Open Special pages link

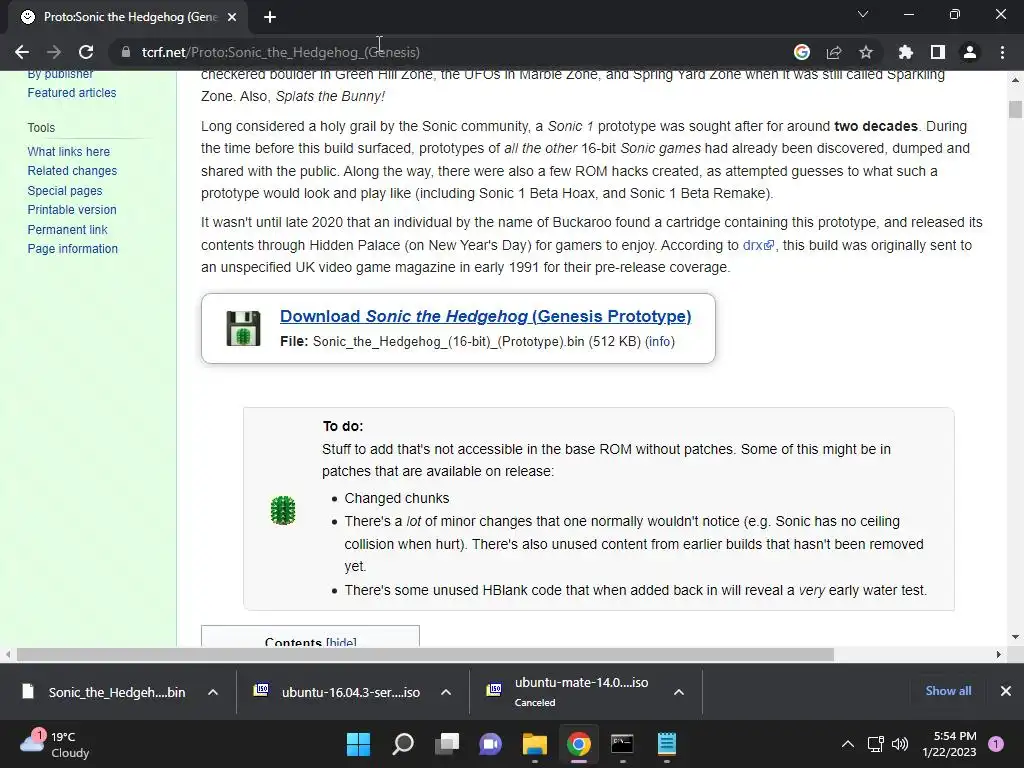(x=65, y=191)
